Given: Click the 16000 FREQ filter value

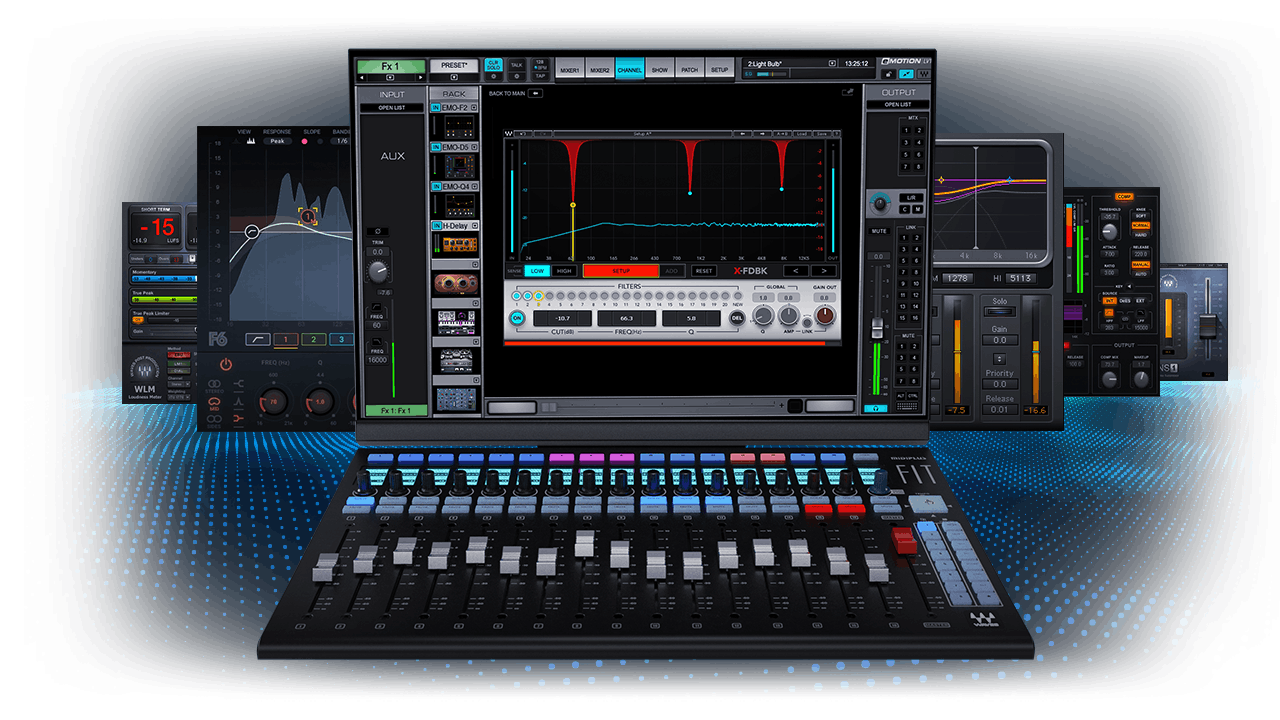Looking at the screenshot, I should (x=377, y=360).
